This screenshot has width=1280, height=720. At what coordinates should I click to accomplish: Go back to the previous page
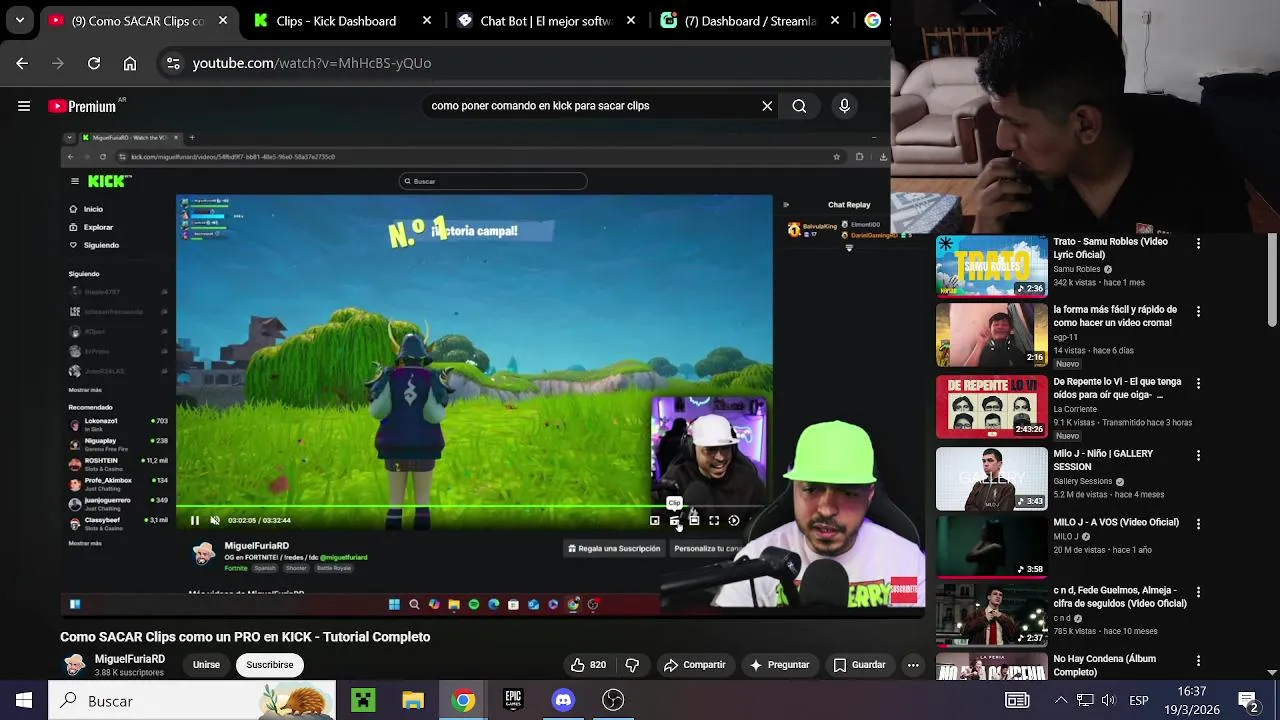pos(22,63)
